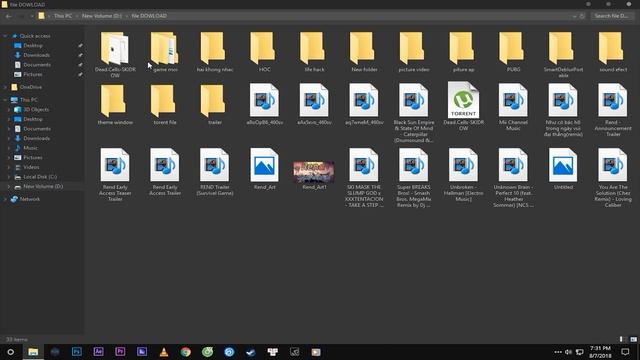Expand the Network tree node

pos(5,199)
